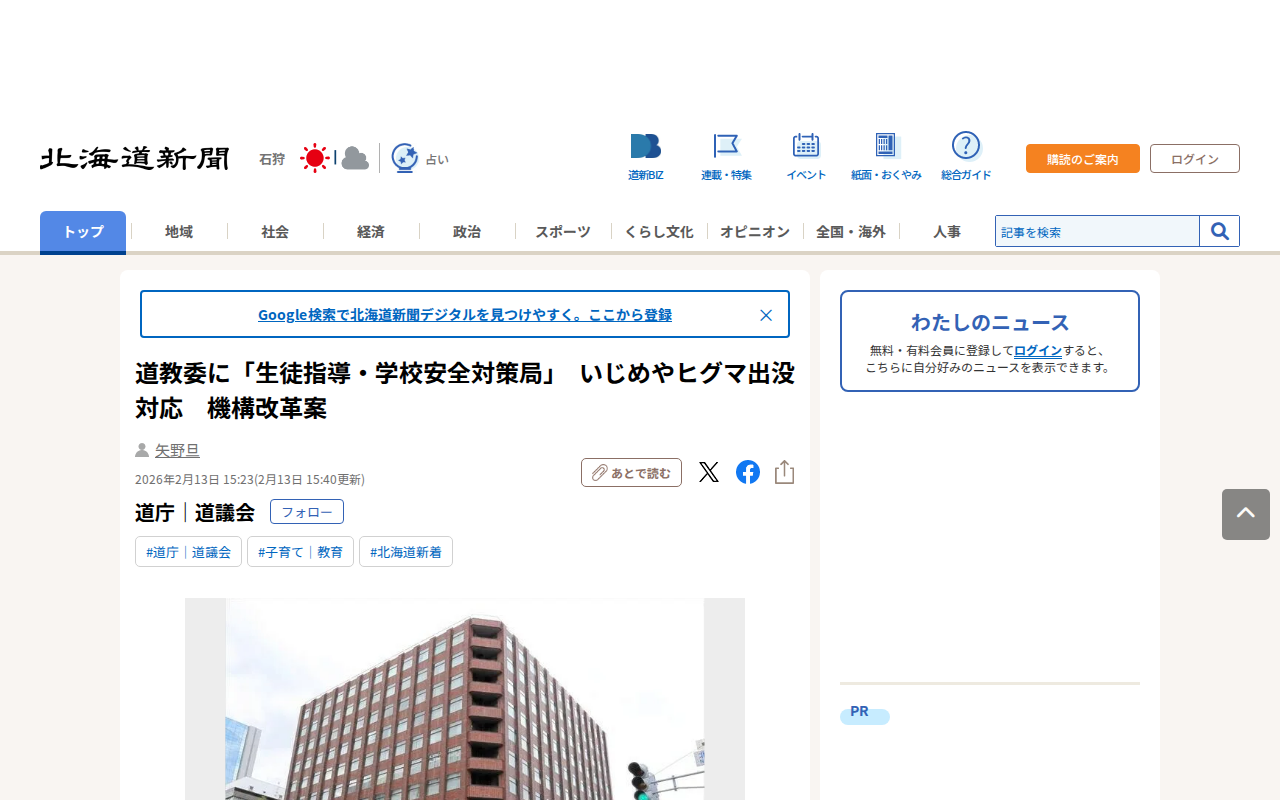
Task: Click the ログイン button in header
Action: click(1195, 159)
